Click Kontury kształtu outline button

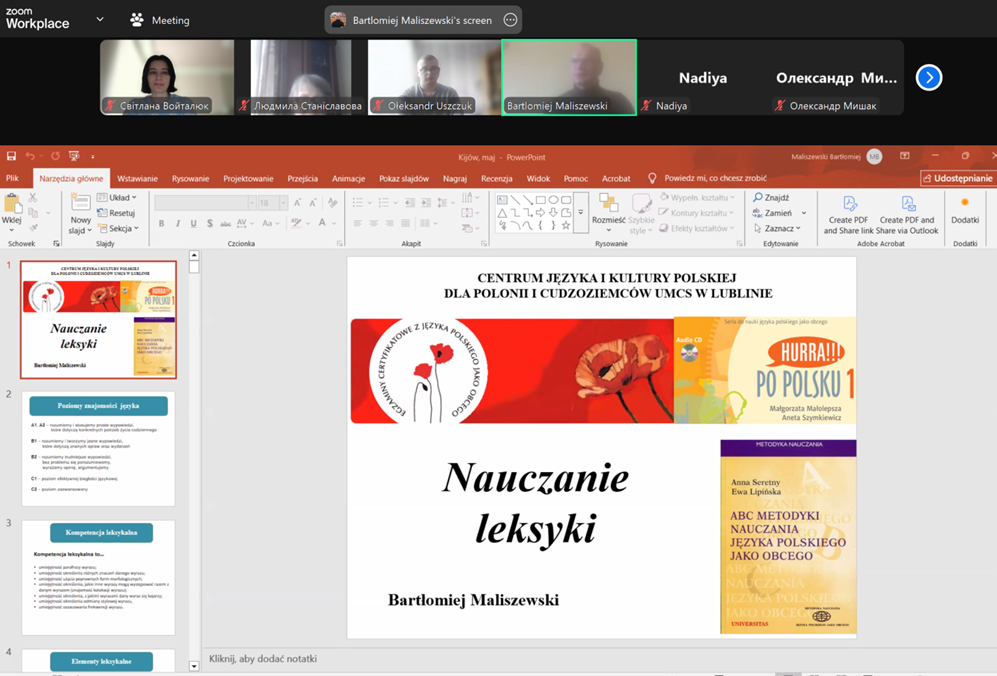697,213
